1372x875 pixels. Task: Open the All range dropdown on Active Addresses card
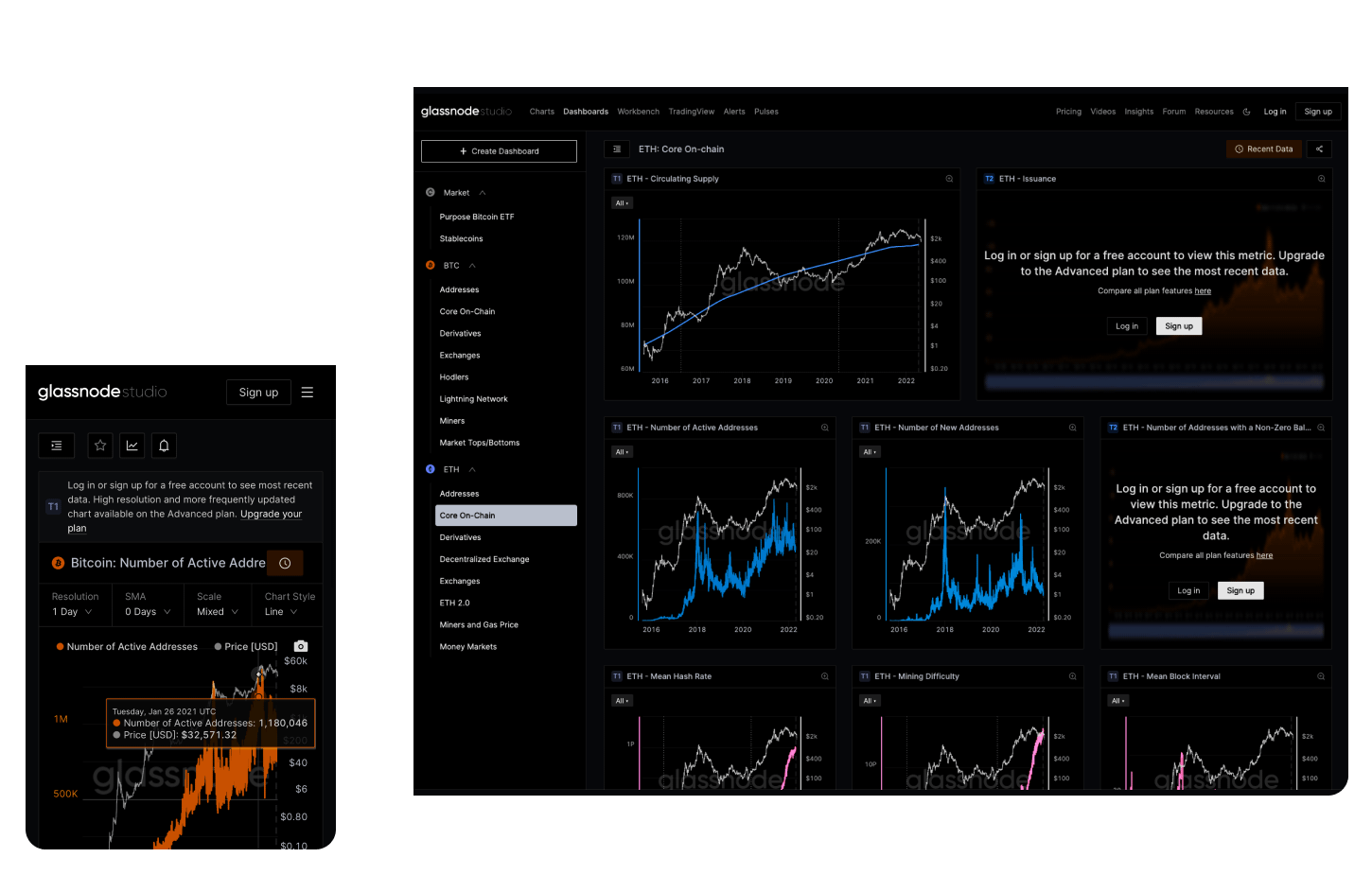tap(622, 452)
